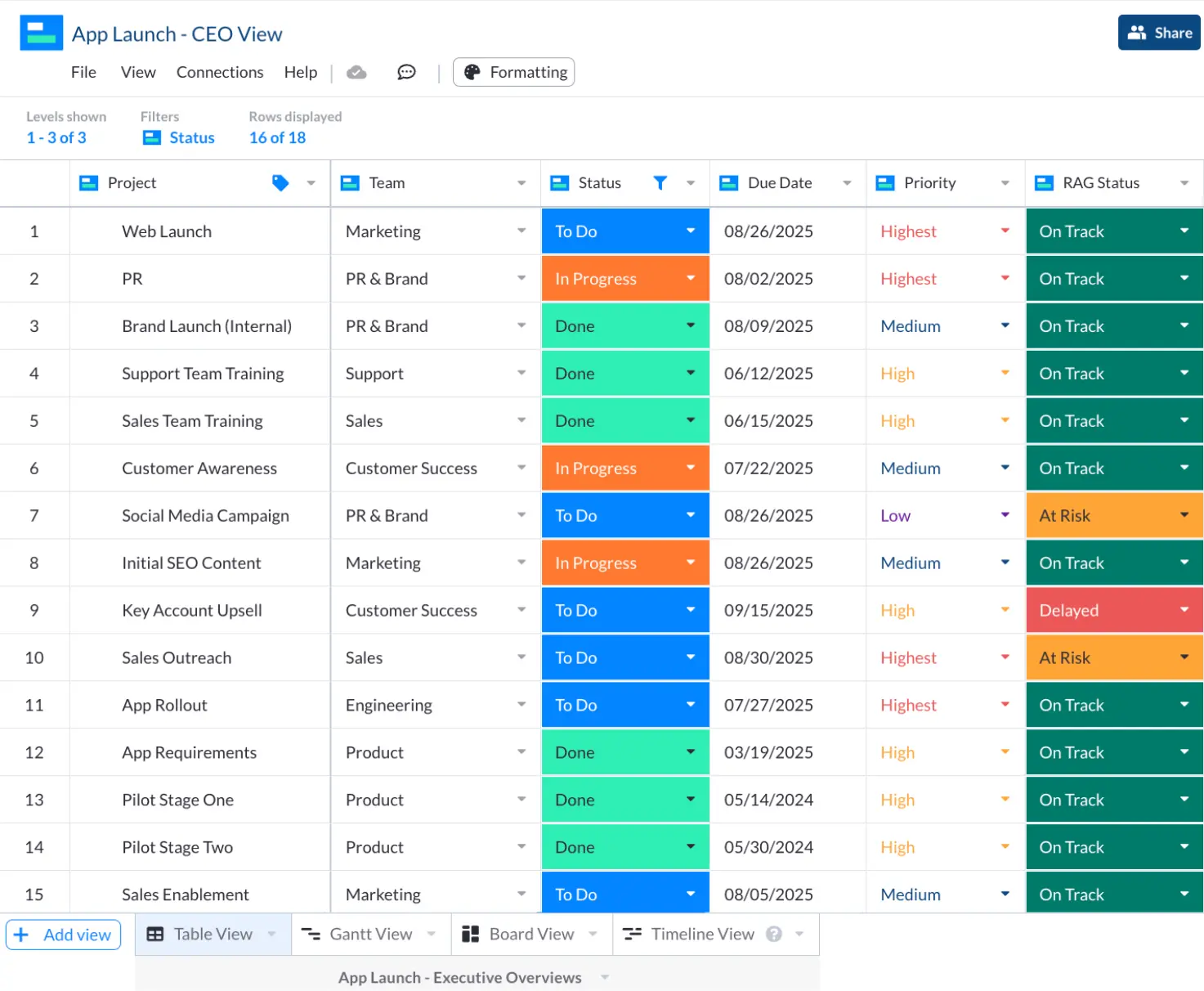Click the tag icon in Project column header

point(280,182)
